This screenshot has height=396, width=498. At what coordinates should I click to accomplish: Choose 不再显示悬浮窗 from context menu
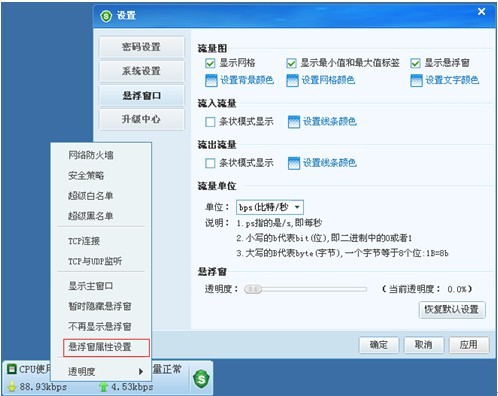tap(100, 327)
